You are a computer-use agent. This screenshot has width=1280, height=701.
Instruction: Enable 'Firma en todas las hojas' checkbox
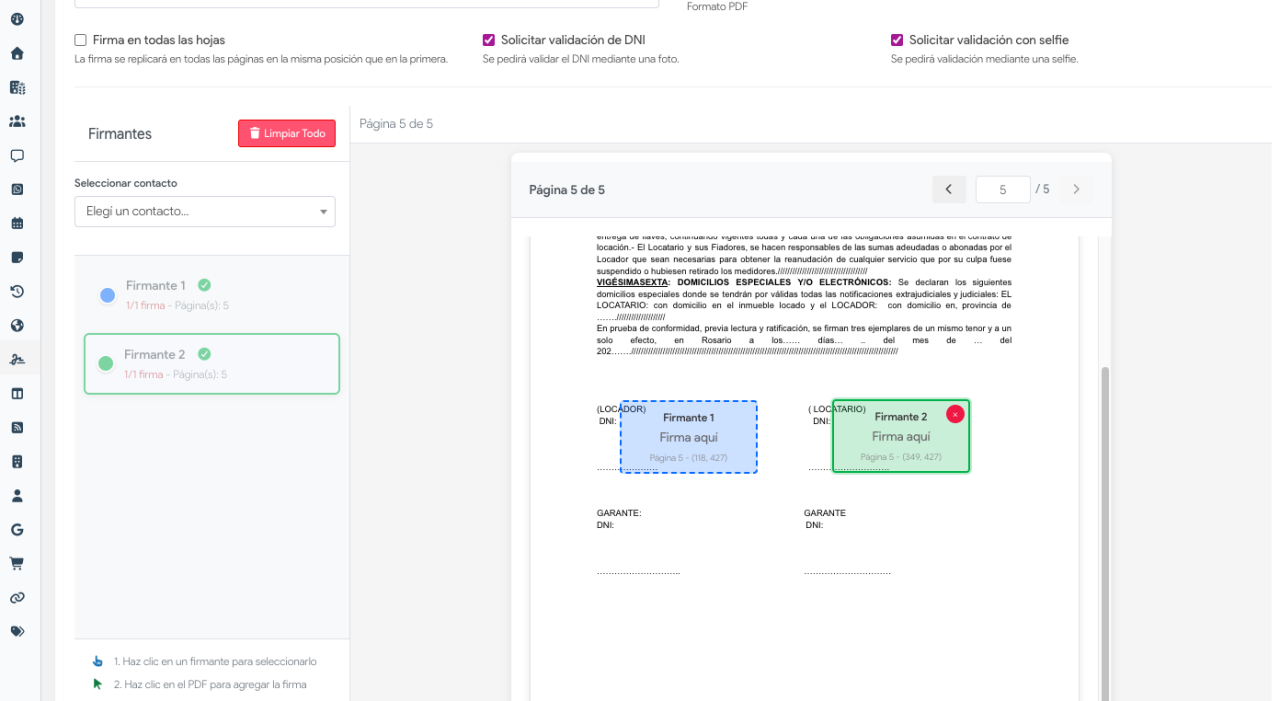81,40
